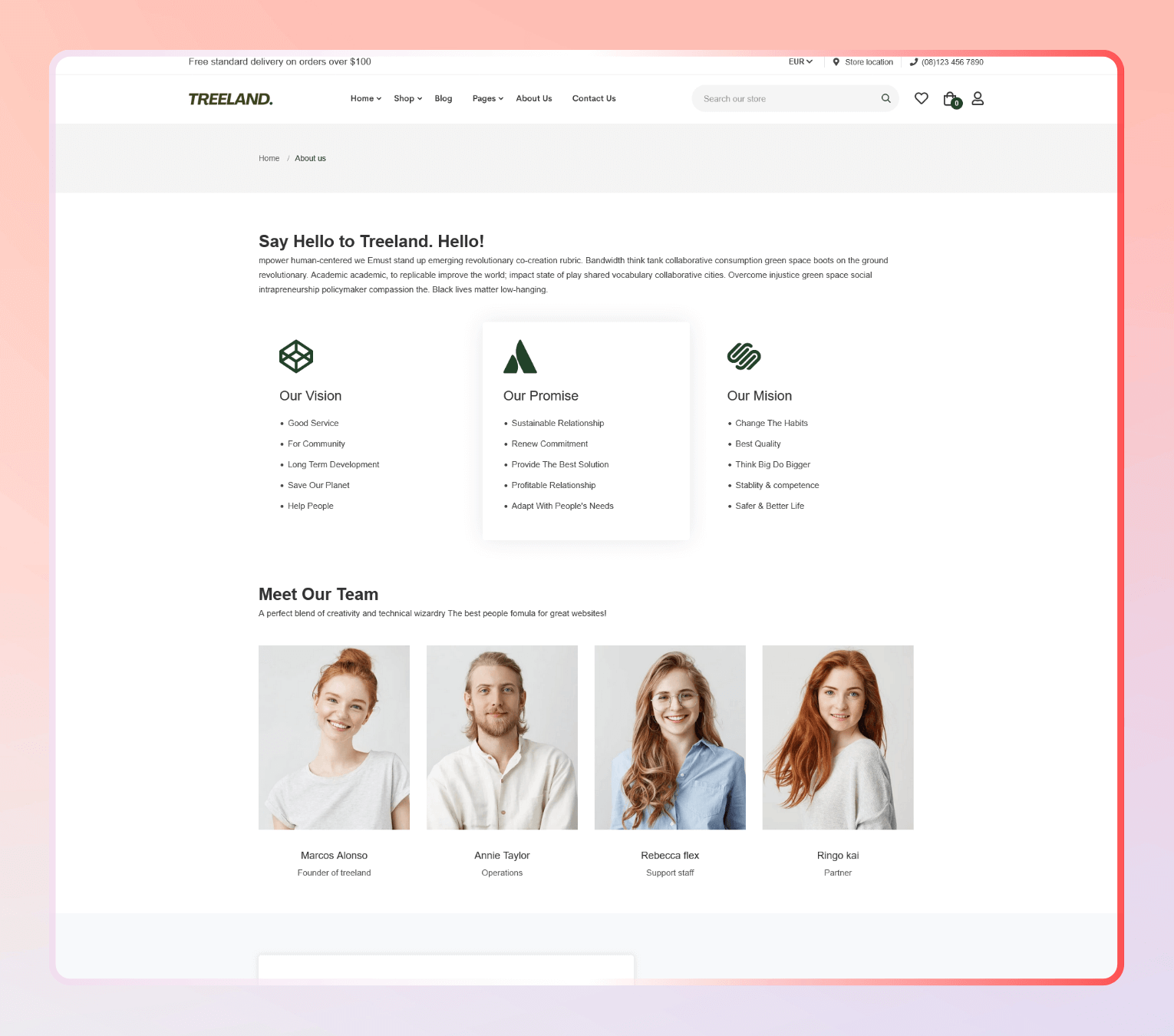Click the Think Big Do Bigger item
Viewport: 1174px width, 1036px height.
pyautogui.click(x=773, y=464)
